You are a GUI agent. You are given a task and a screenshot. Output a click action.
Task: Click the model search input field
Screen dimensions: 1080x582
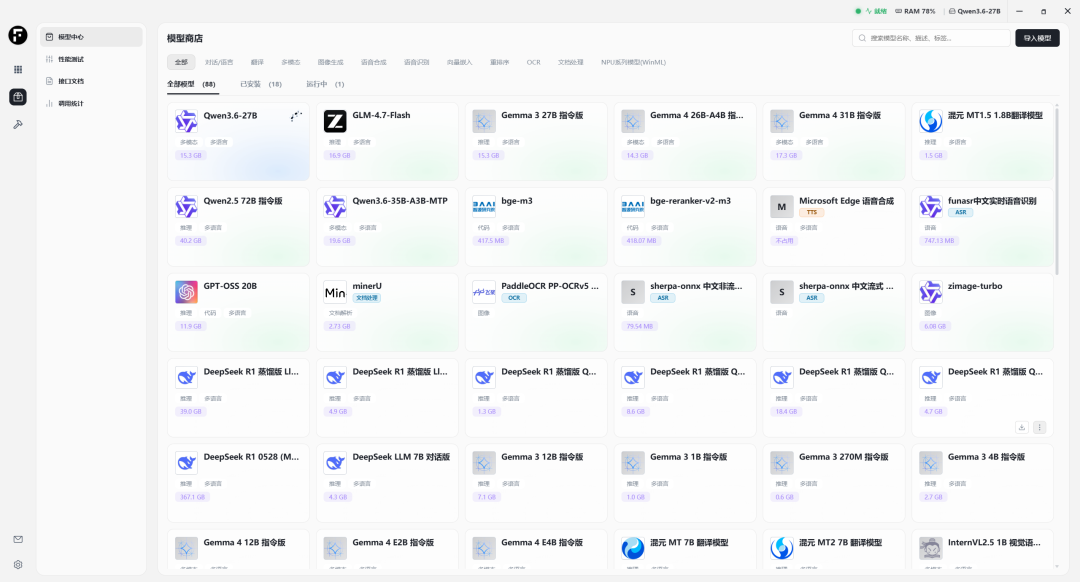[931, 38]
